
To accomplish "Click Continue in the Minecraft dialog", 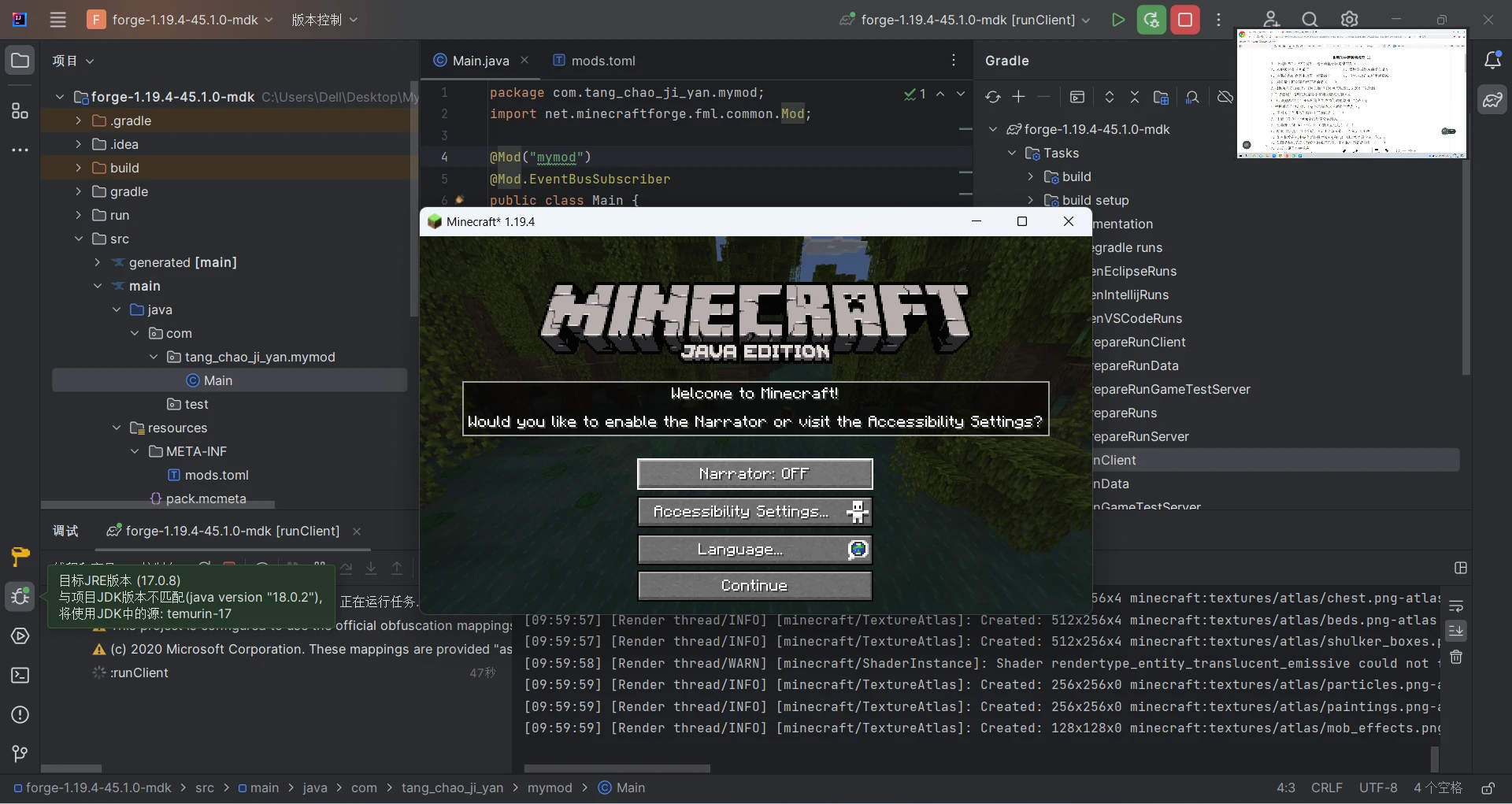I will tap(754, 585).
